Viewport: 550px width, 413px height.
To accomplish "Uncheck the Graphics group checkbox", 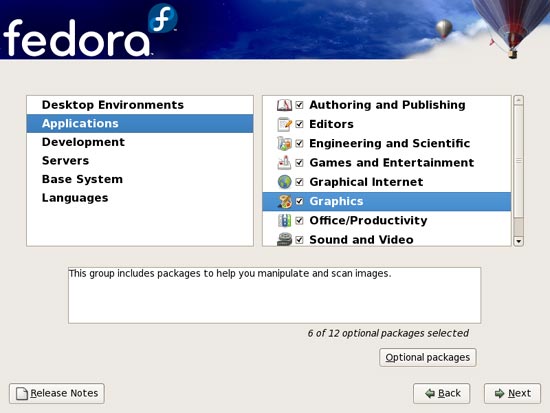I will (x=299, y=201).
